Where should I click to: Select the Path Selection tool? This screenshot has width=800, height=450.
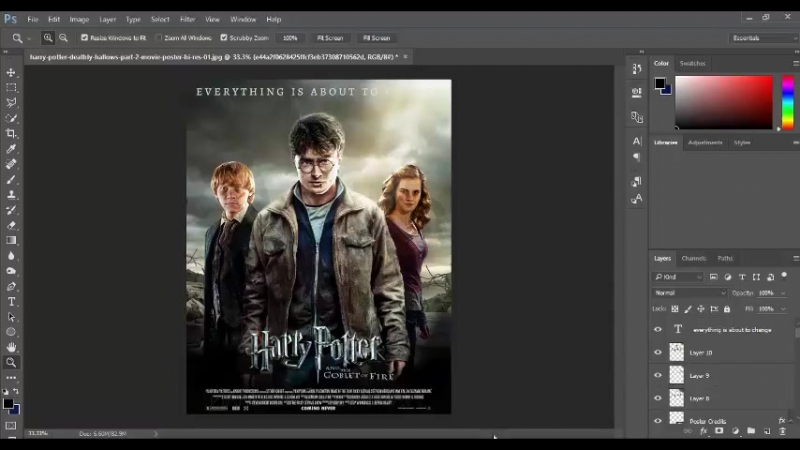tap(11, 317)
